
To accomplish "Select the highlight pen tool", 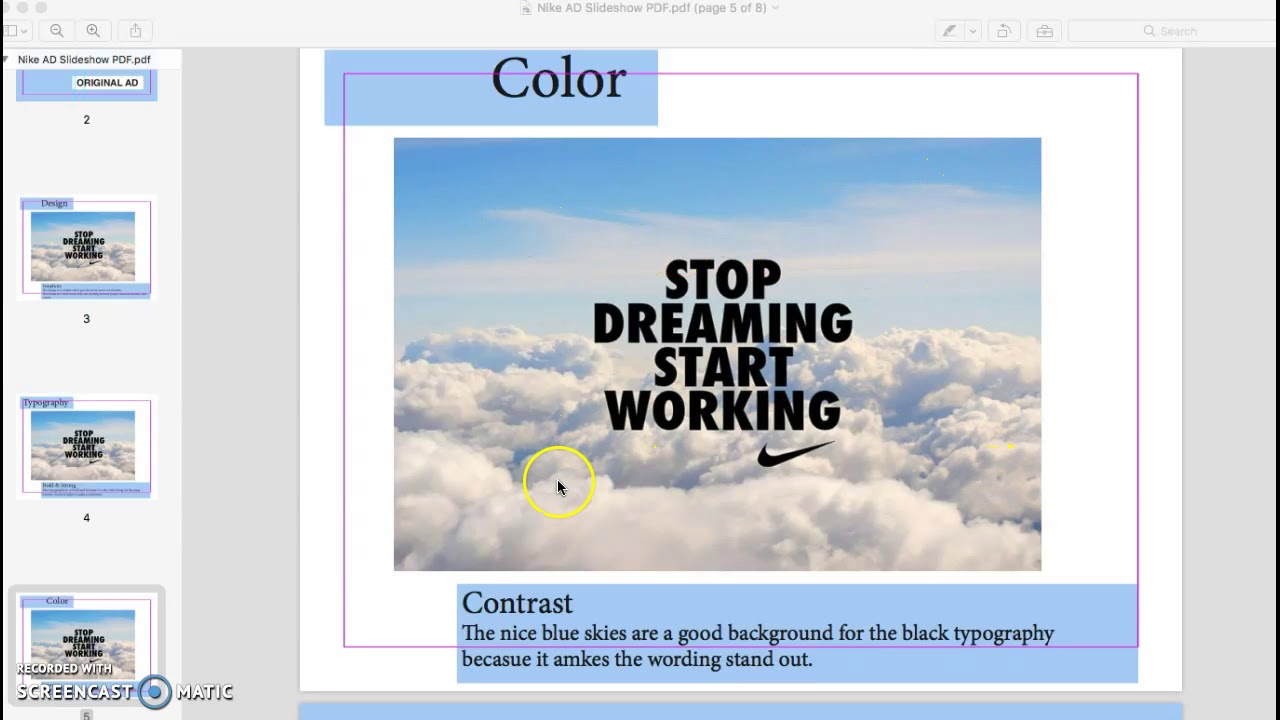I will 949,31.
